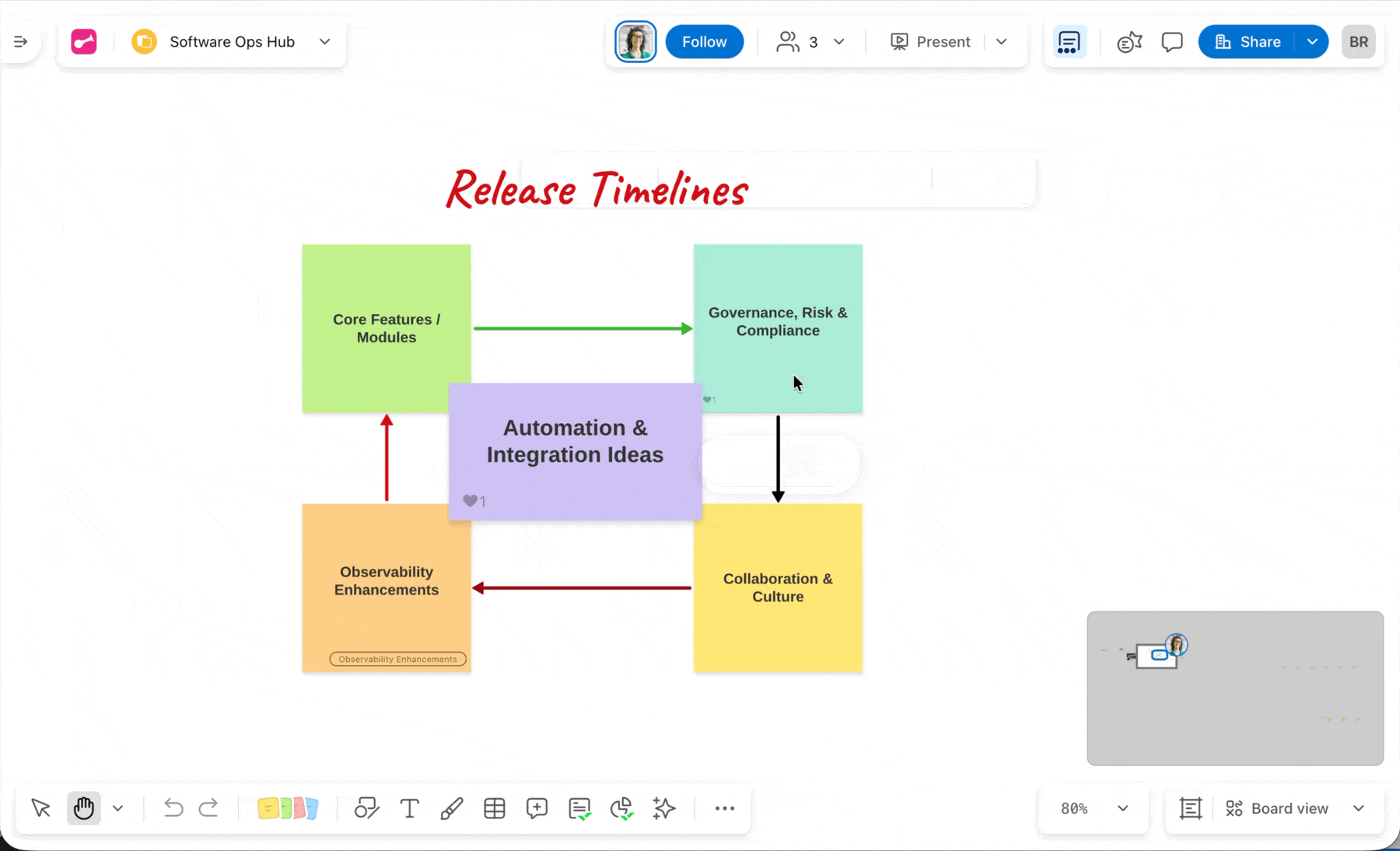Screen dimensions: 1400x851
Task: Select the arrow pointer tool
Action: (41, 808)
